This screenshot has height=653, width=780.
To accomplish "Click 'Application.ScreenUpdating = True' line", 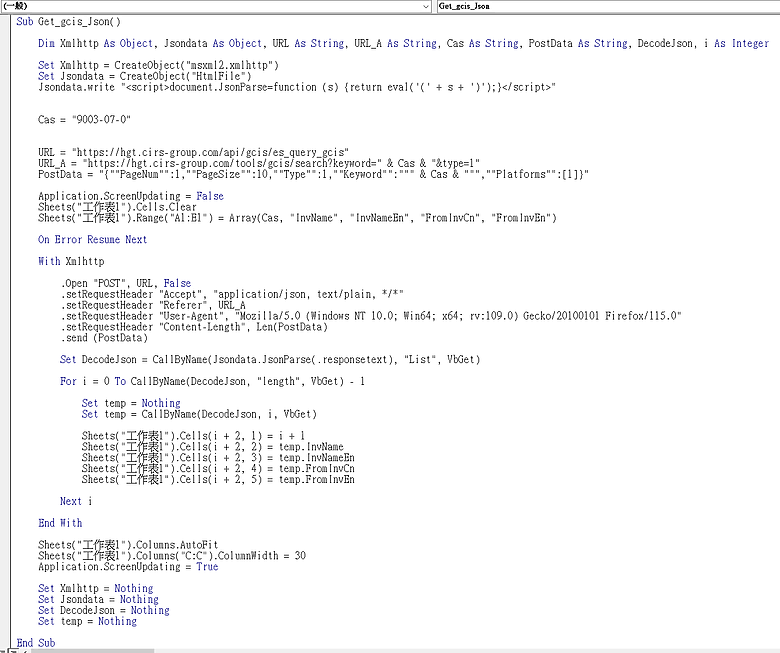I will click(128, 566).
